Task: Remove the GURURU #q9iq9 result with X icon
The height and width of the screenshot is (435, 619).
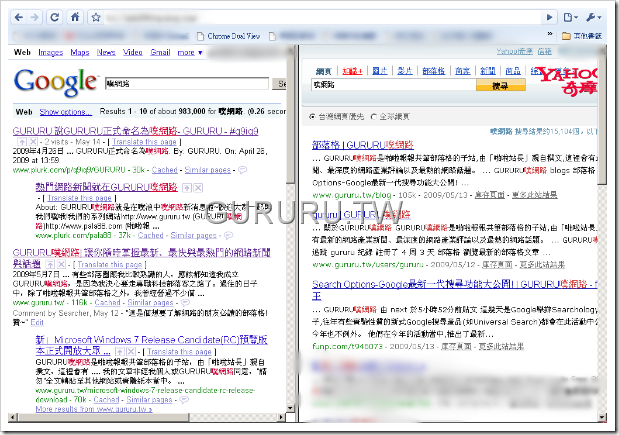Action: coord(33,142)
